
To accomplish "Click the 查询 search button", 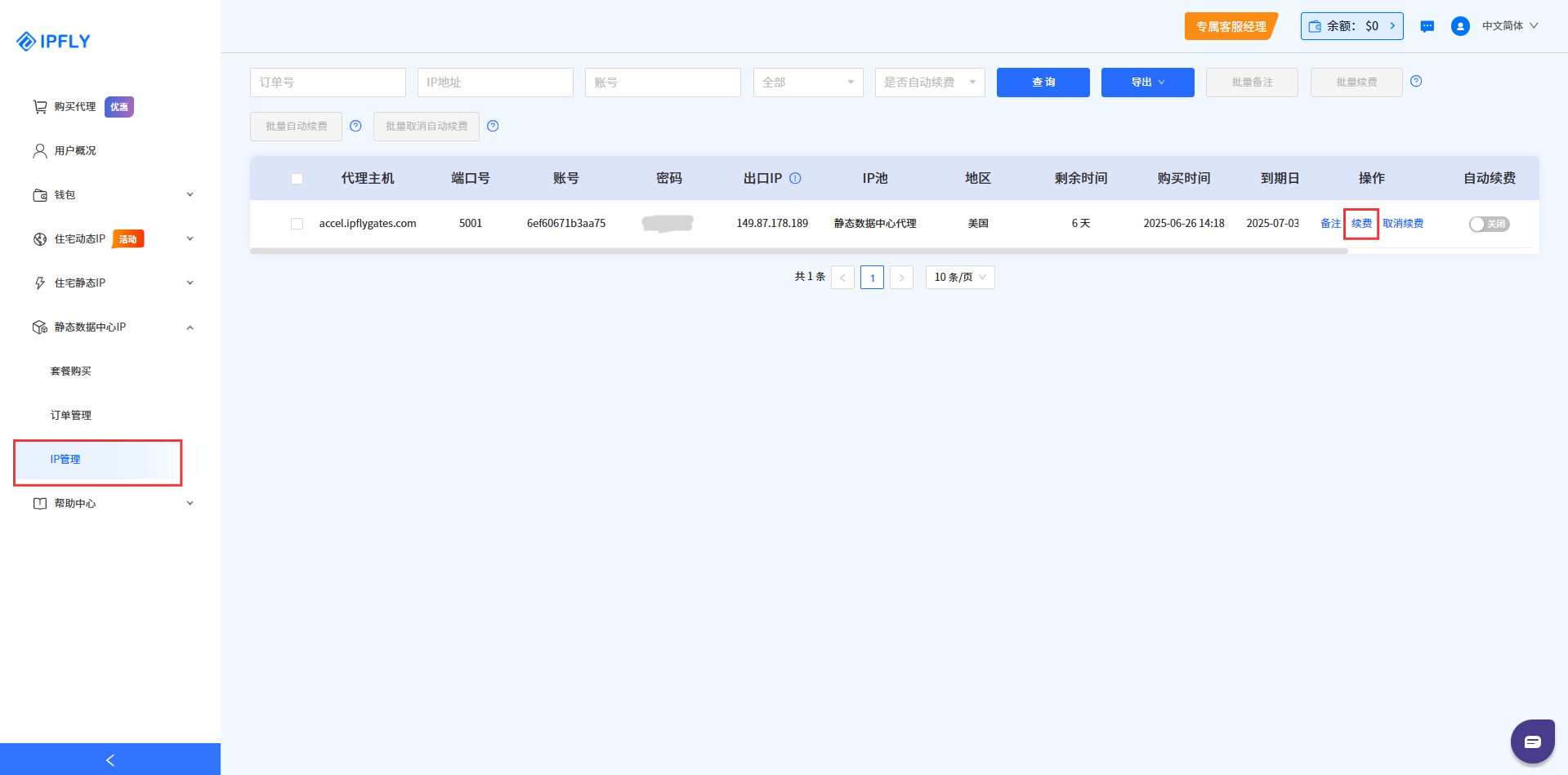I will (x=1043, y=82).
